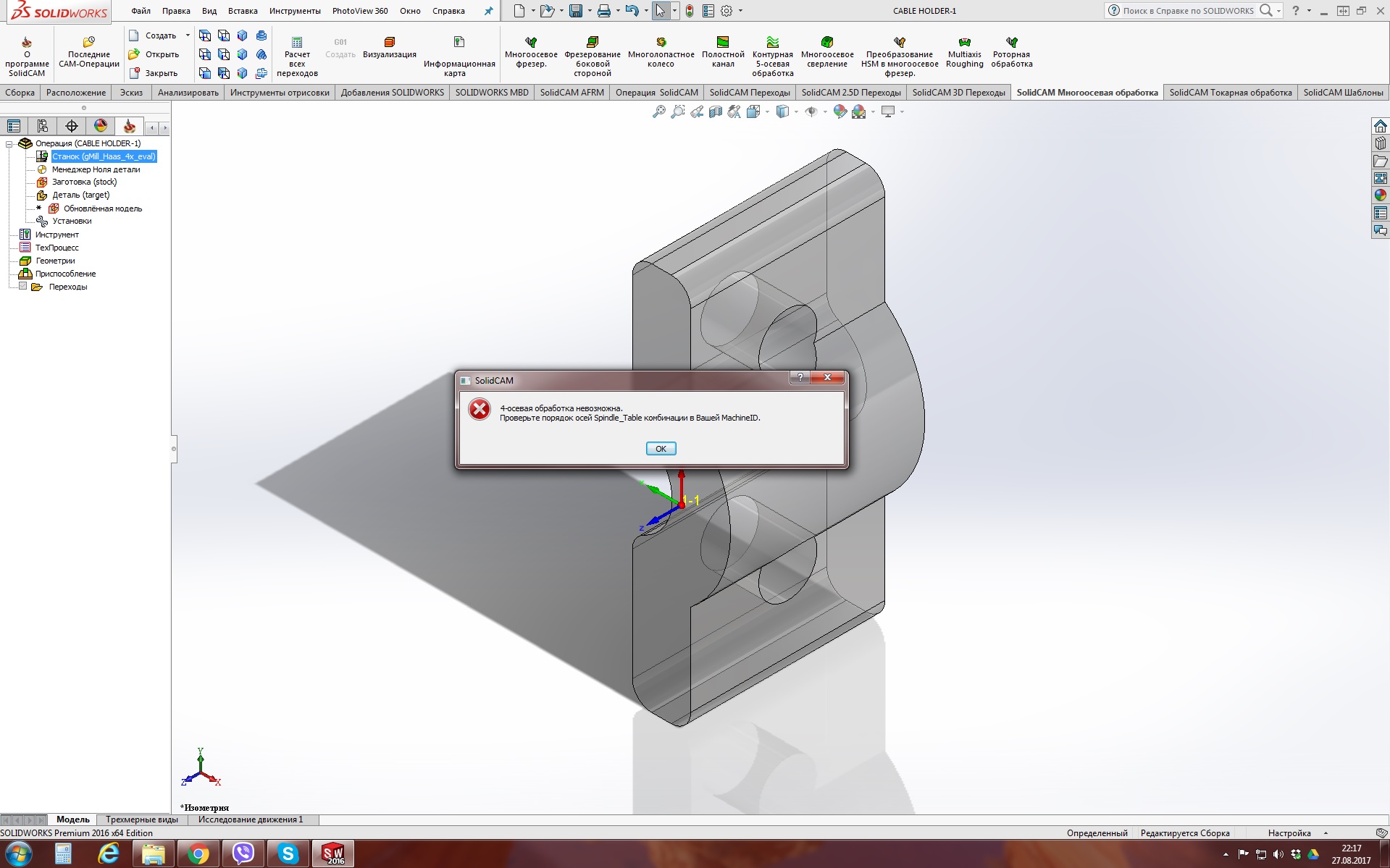Choose Фрезерование боковой стороной
The width and height of the screenshot is (1390, 868).
[x=593, y=56]
